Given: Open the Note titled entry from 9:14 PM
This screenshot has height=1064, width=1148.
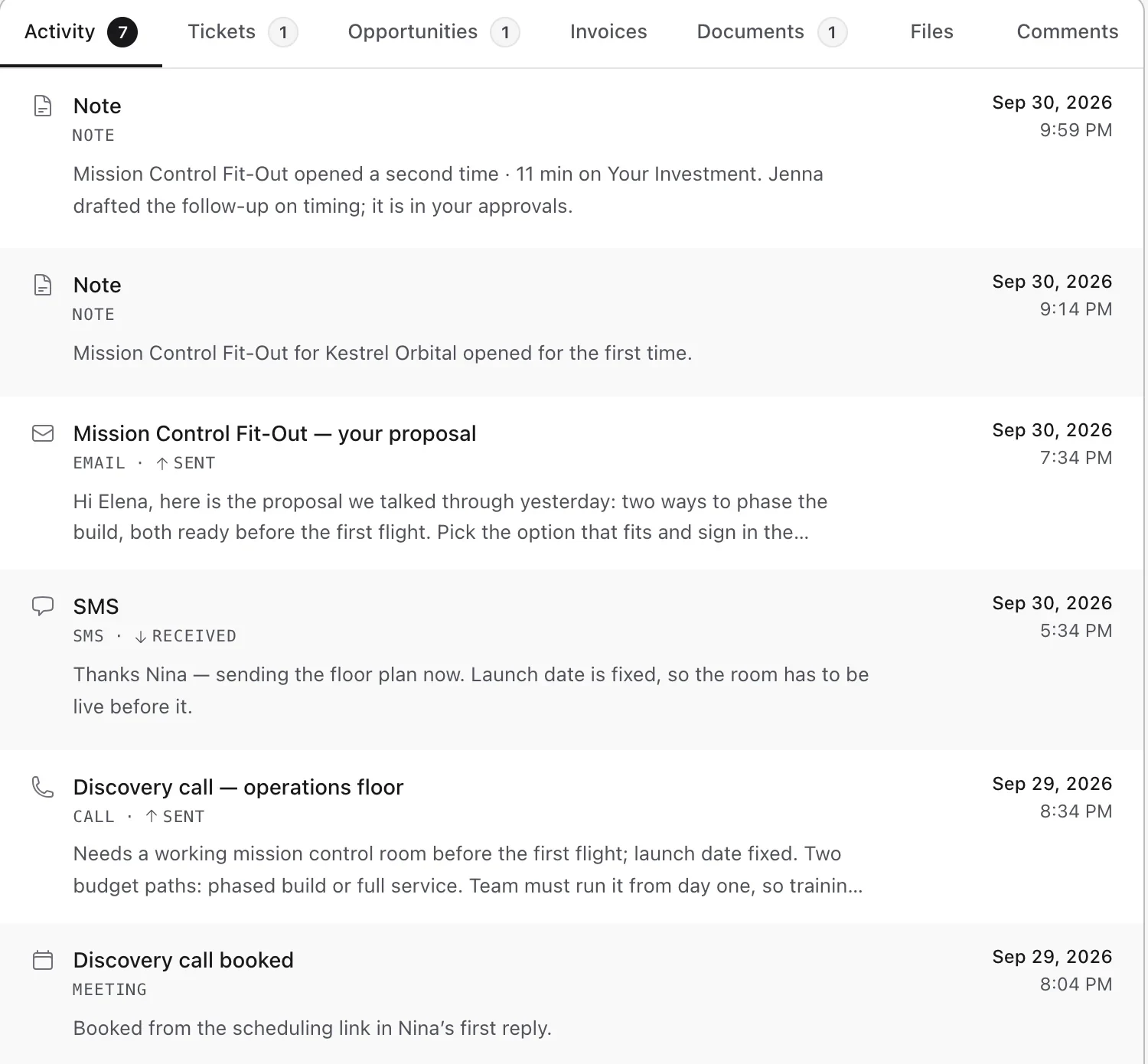Looking at the screenshot, I should click(x=97, y=285).
